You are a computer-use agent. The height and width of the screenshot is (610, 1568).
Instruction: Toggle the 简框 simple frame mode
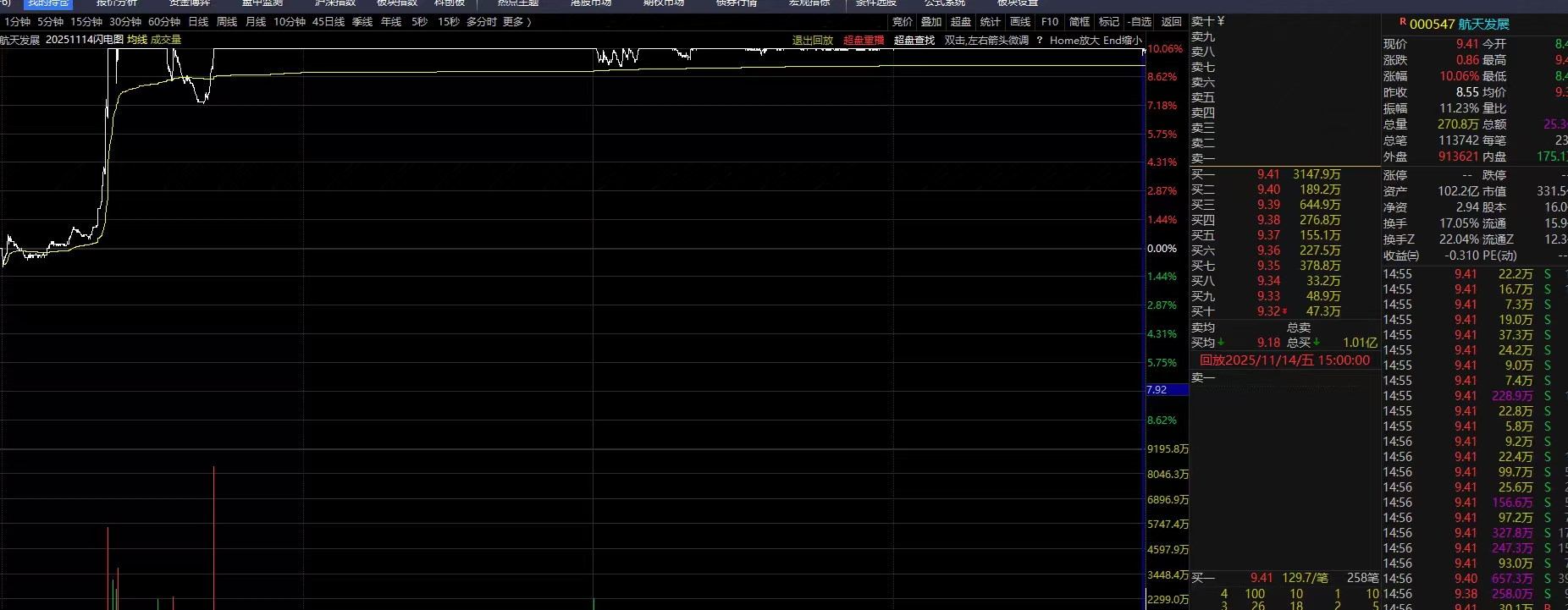click(x=1079, y=22)
